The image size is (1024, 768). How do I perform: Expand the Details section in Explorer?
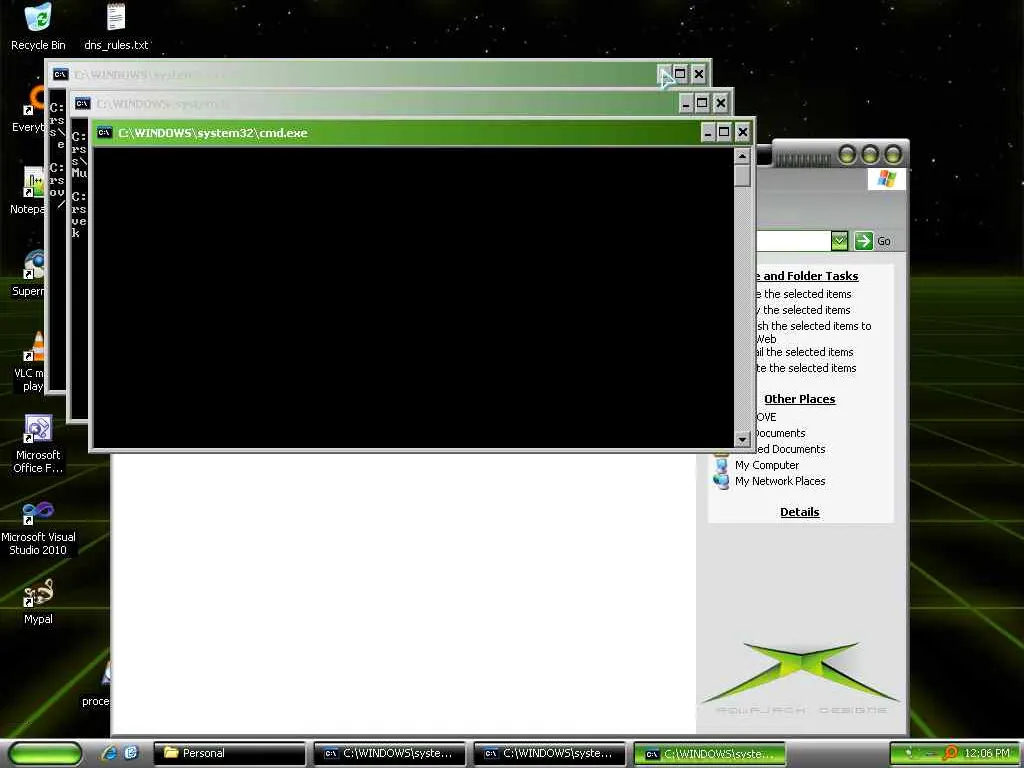click(x=799, y=512)
